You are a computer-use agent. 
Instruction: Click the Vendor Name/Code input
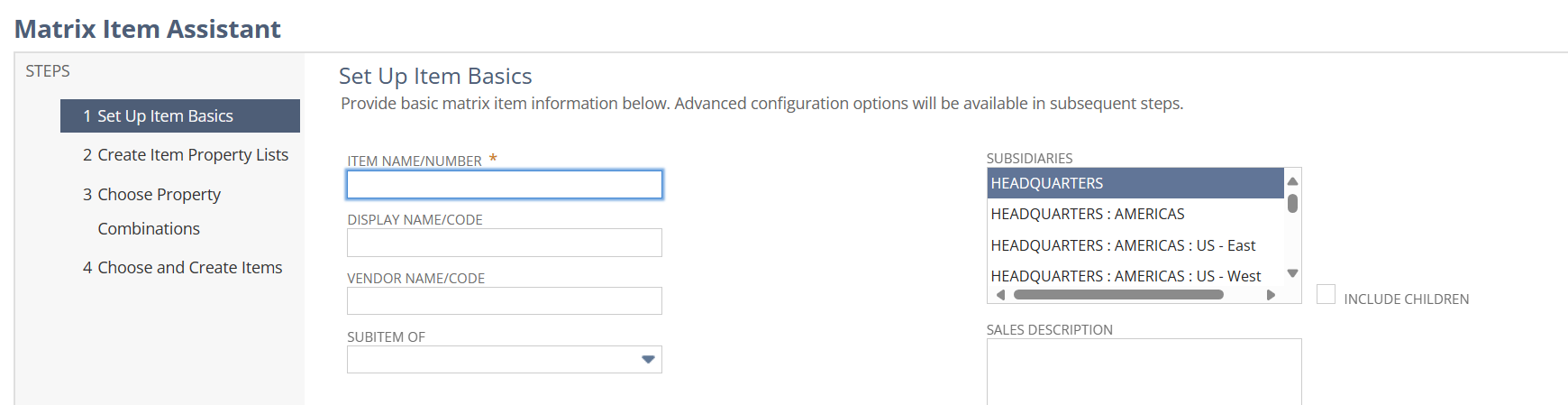(505, 301)
